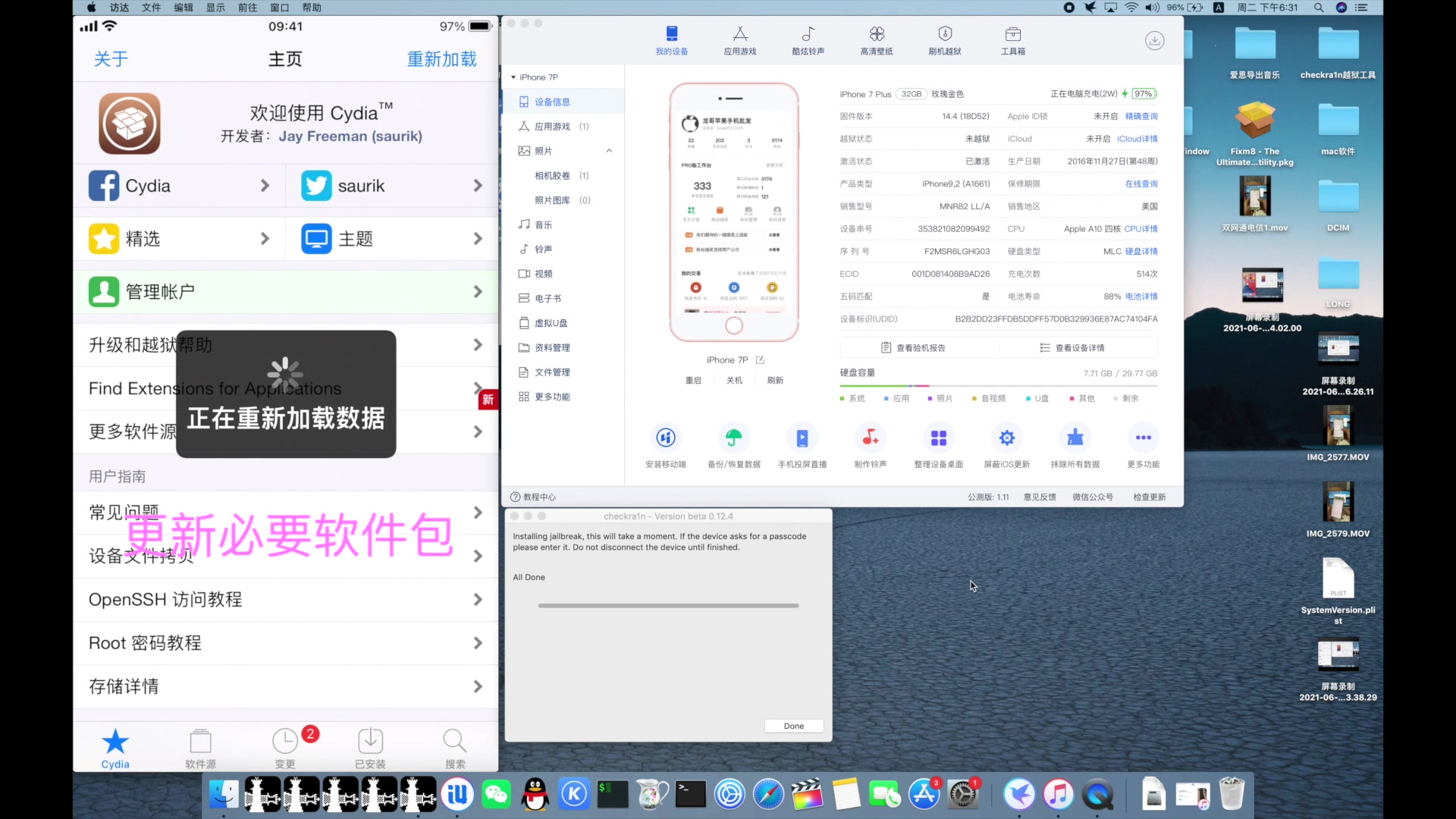The height and width of the screenshot is (819, 1456).
Task: Open 应用游戏 tab in top toolbar
Action: point(740,40)
